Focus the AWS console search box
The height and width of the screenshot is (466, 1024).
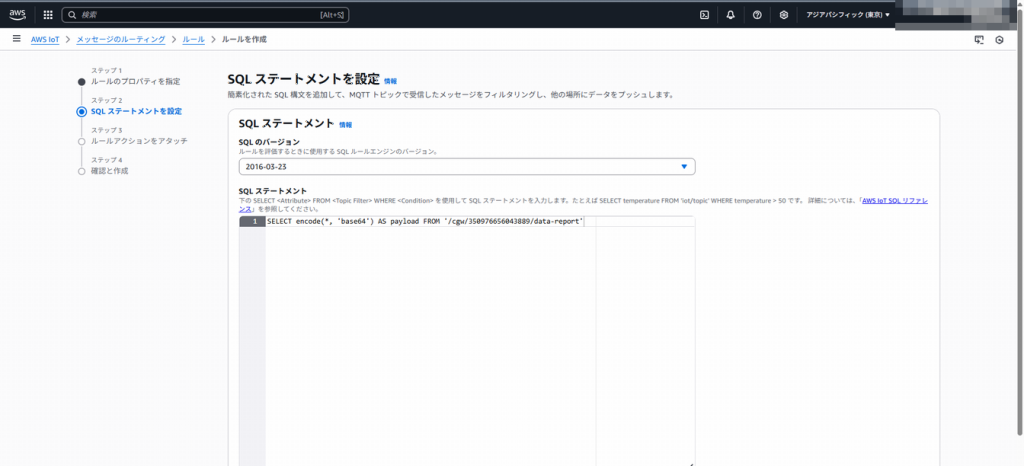[200, 15]
